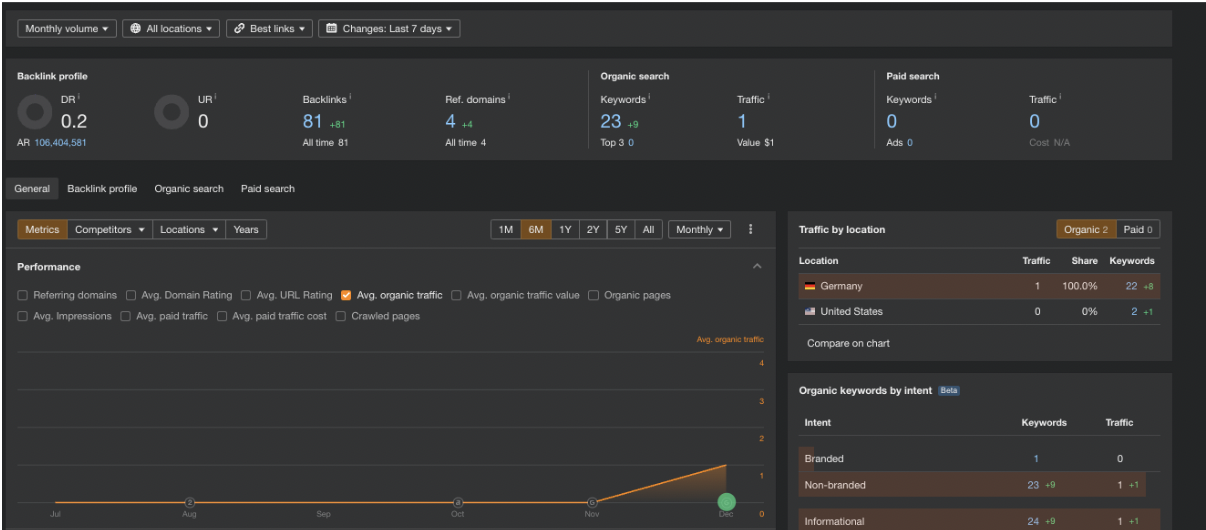Screen dimensions: 1206x530
Task: Switch to the Organic search tab
Action: [x=189, y=189]
